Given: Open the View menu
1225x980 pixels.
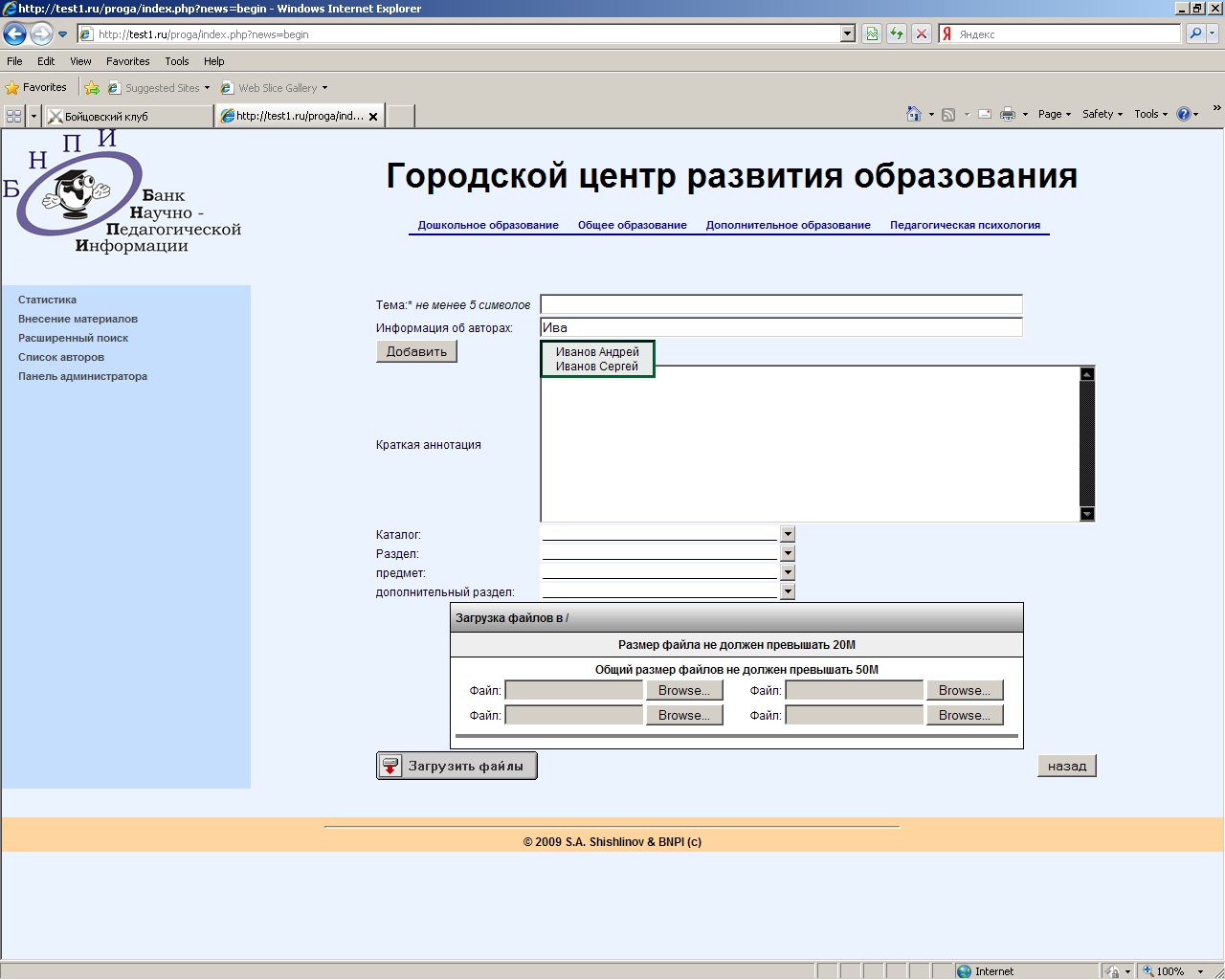Looking at the screenshot, I should click(80, 61).
